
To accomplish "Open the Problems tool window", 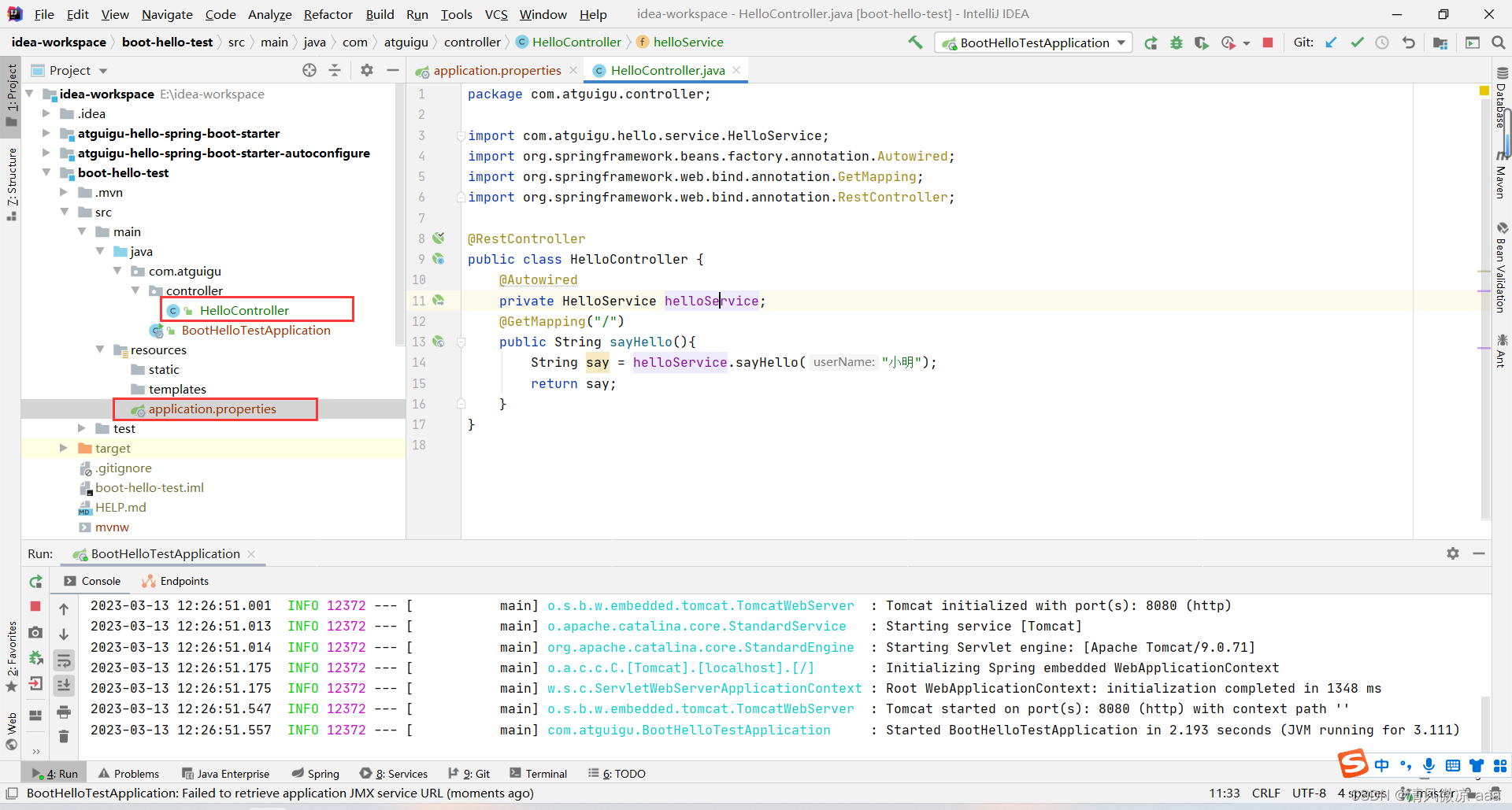I will click(128, 774).
